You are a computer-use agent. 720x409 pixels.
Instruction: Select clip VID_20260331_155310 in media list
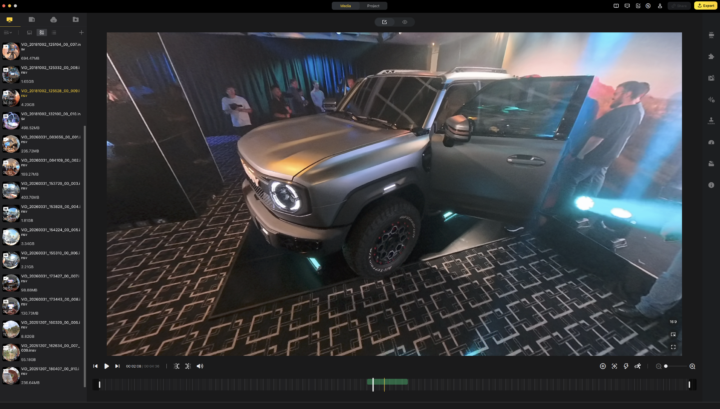pyautogui.click(x=42, y=260)
